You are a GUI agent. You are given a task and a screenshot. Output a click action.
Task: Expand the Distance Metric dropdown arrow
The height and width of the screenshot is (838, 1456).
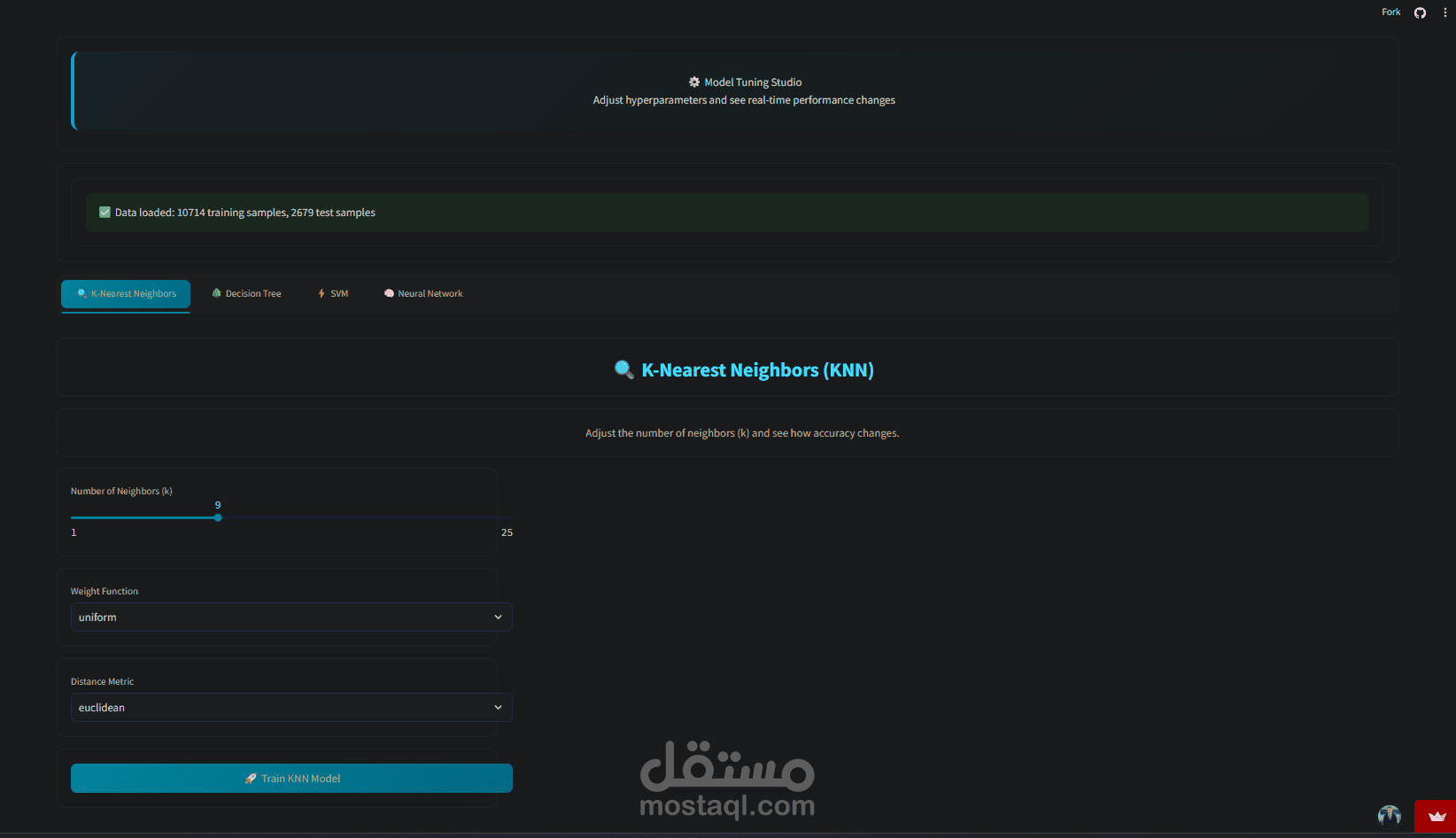pos(498,708)
